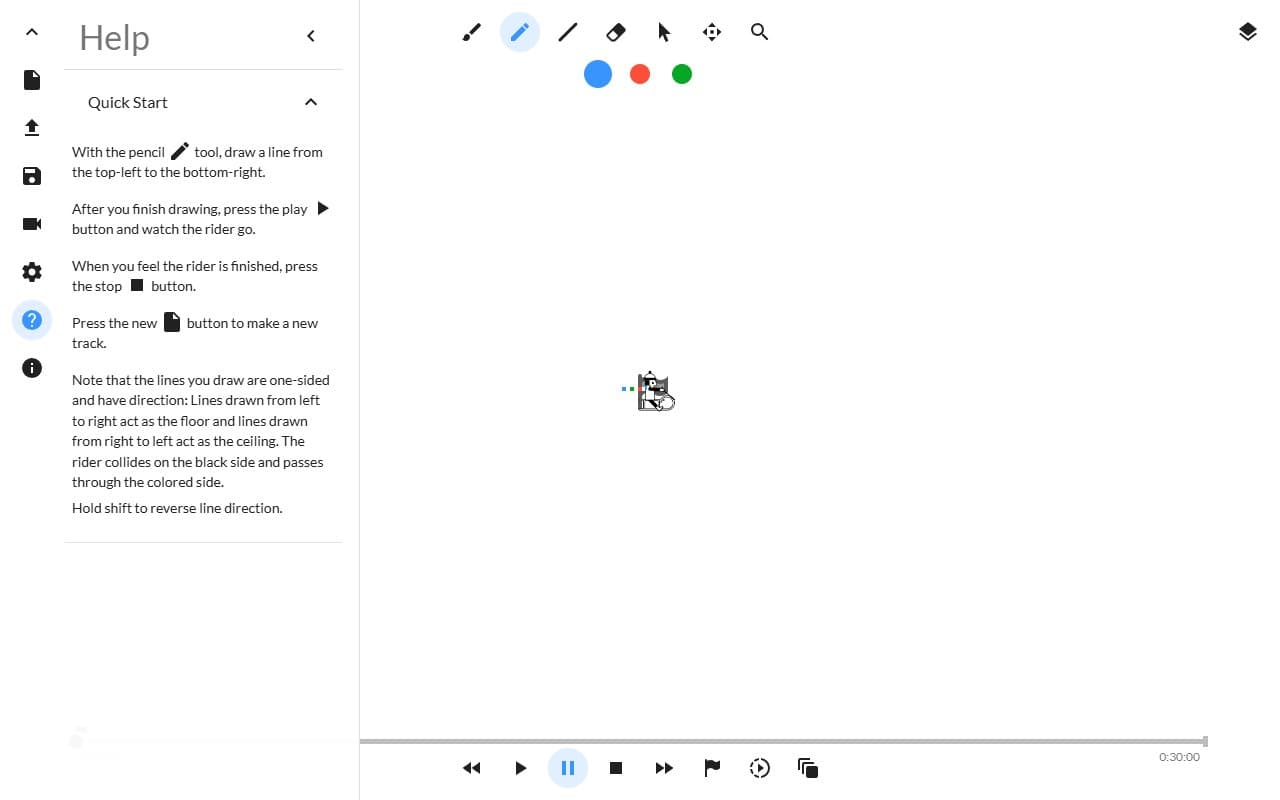The height and width of the screenshot is (800, 1280).
Task: Click 'Hold shift to reverse line direction.'
Action: coord(177,508)
